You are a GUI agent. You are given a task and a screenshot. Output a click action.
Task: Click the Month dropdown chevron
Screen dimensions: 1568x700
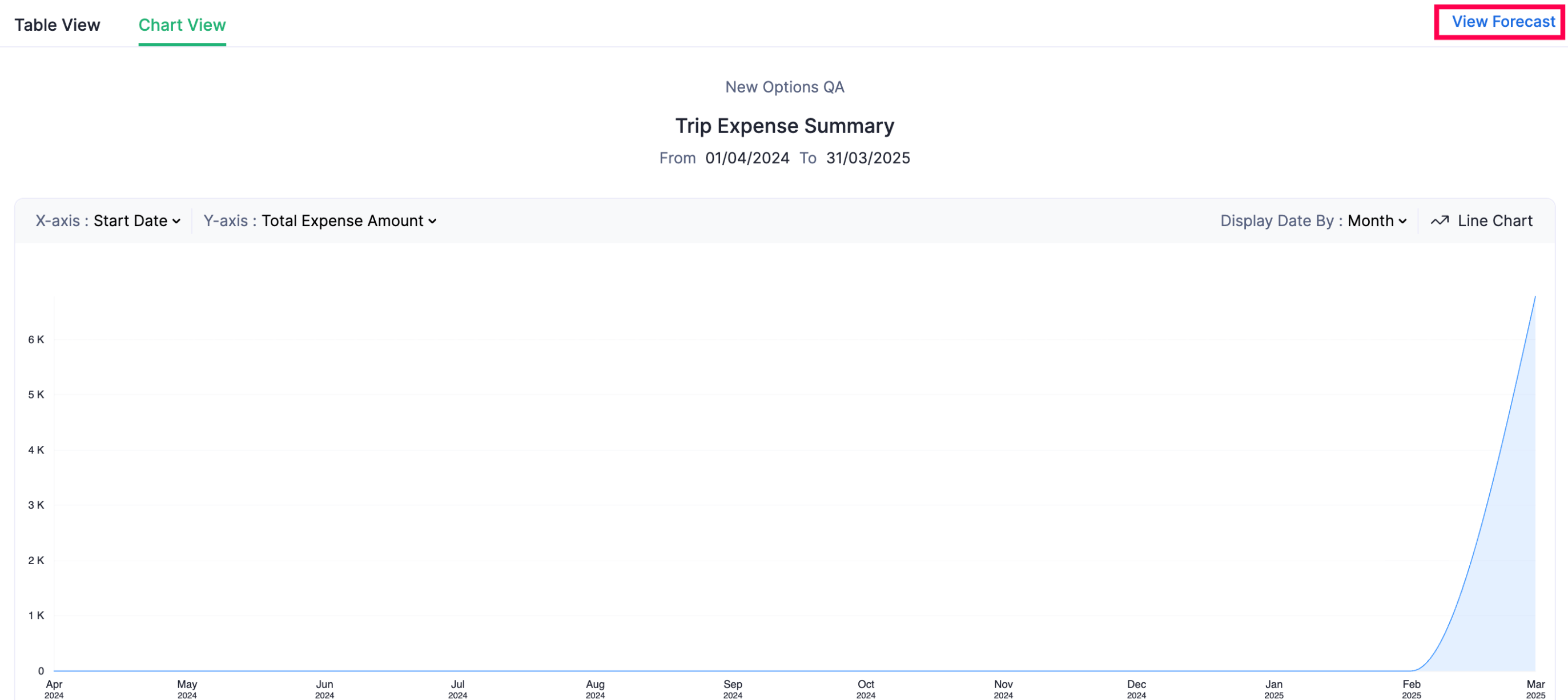click(1402, 222)
